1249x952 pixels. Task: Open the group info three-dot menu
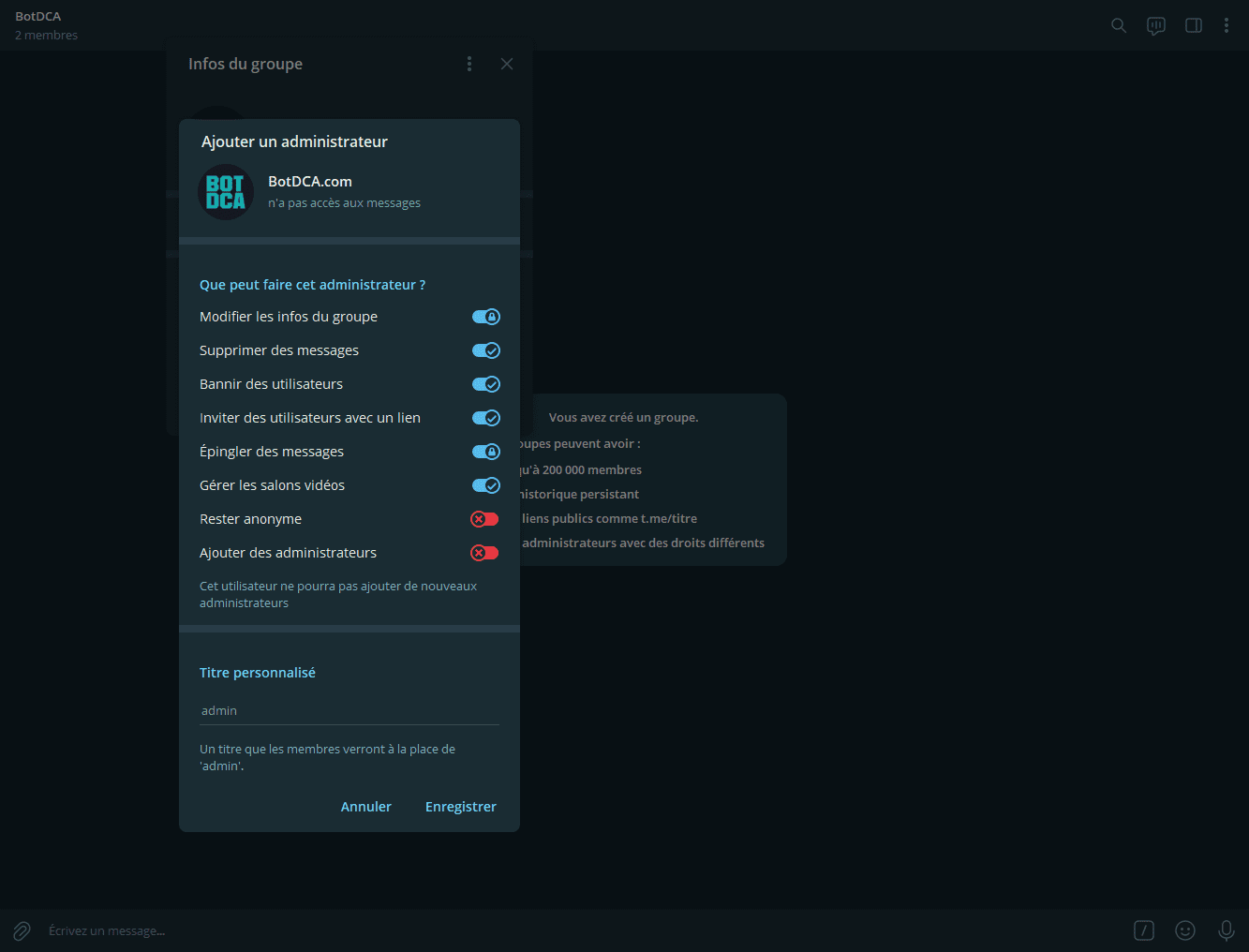[469, 64]
